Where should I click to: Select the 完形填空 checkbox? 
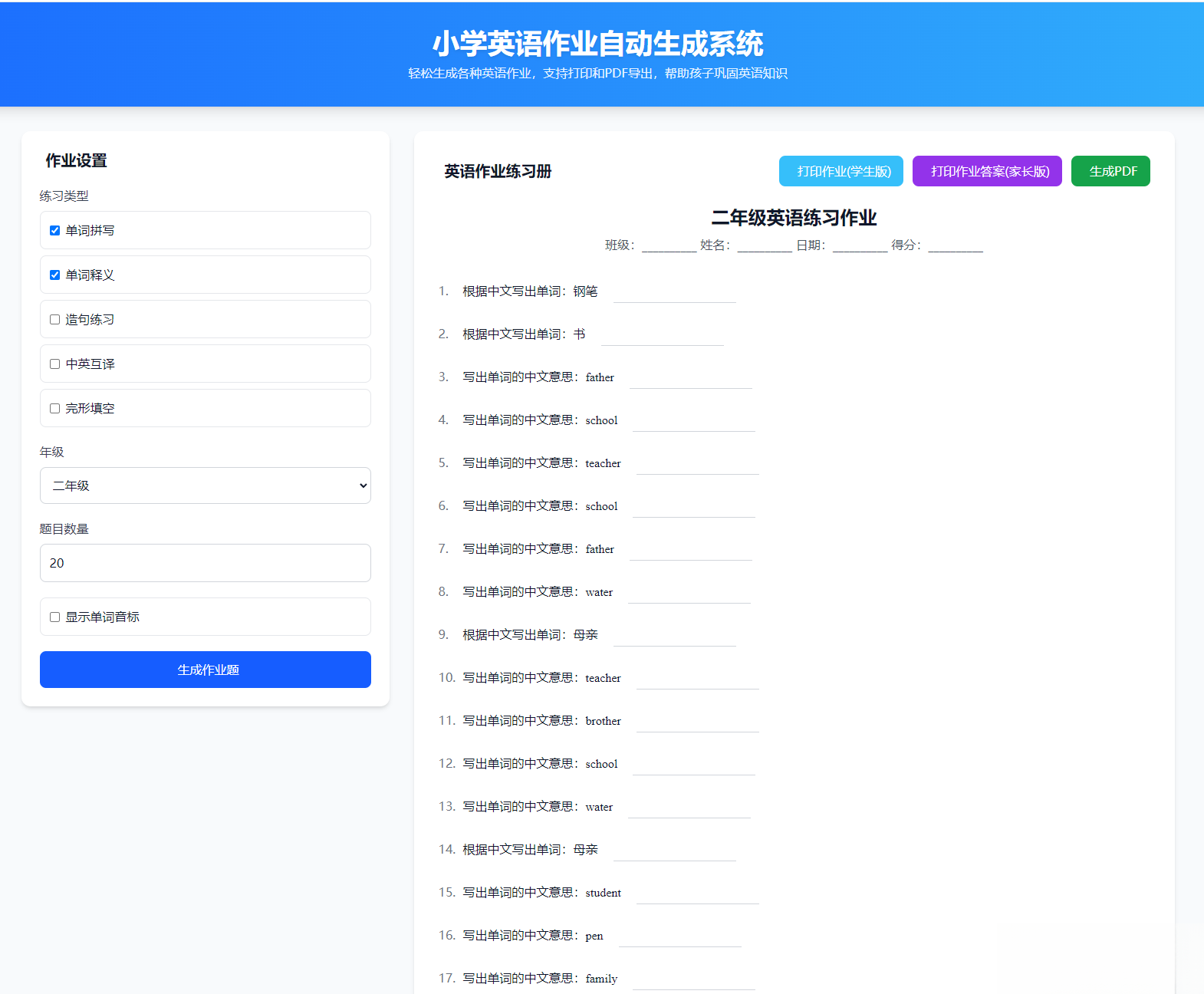(54, 408)
